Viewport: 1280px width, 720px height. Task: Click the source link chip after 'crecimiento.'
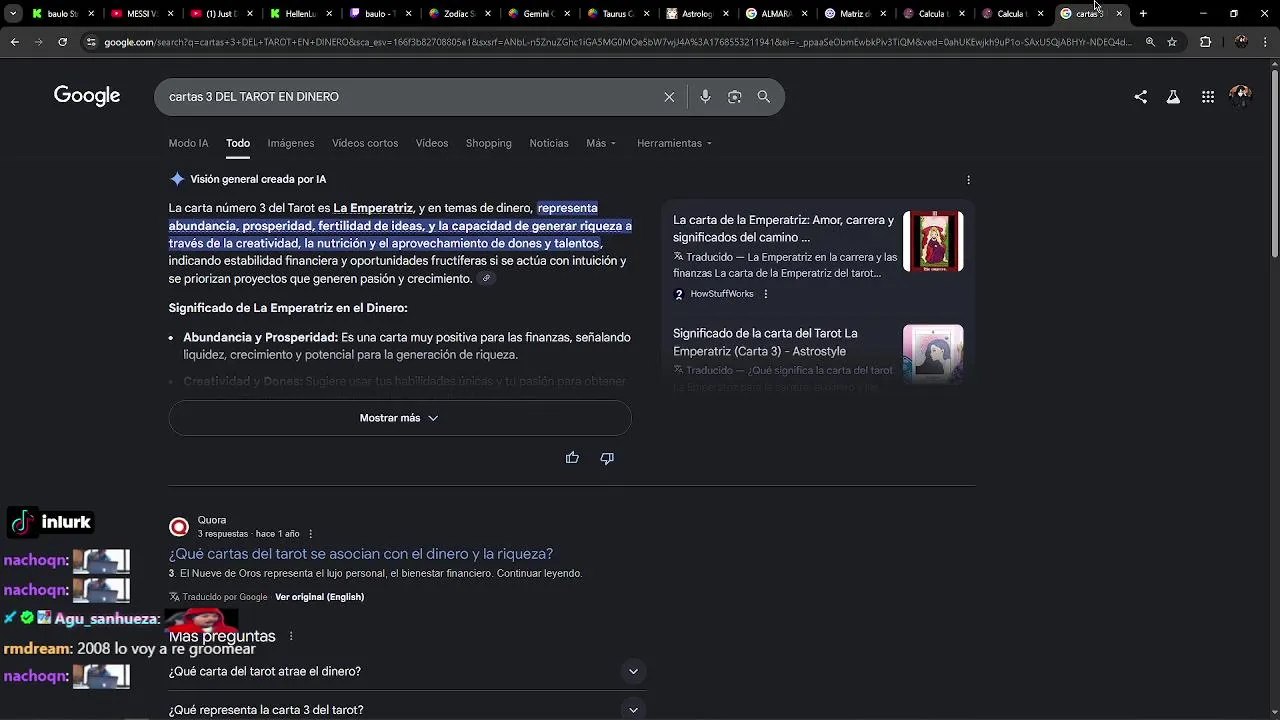tap(486, 279)
